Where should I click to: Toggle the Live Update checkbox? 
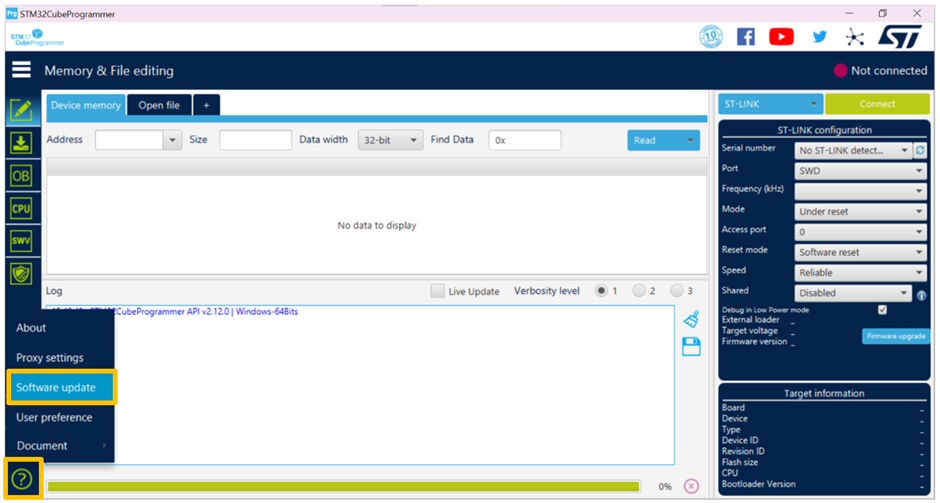438,291
